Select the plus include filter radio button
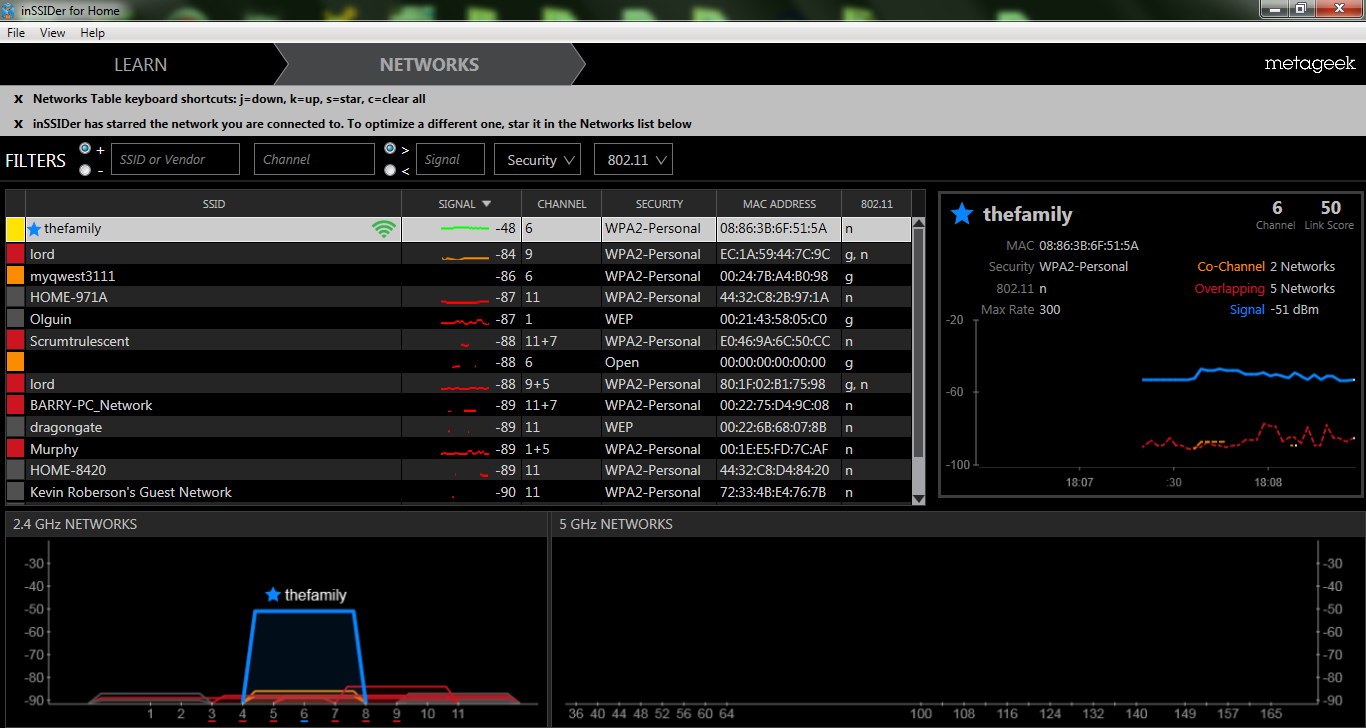1366x728 pixels. pyautogui.click(x=84, y=149)
